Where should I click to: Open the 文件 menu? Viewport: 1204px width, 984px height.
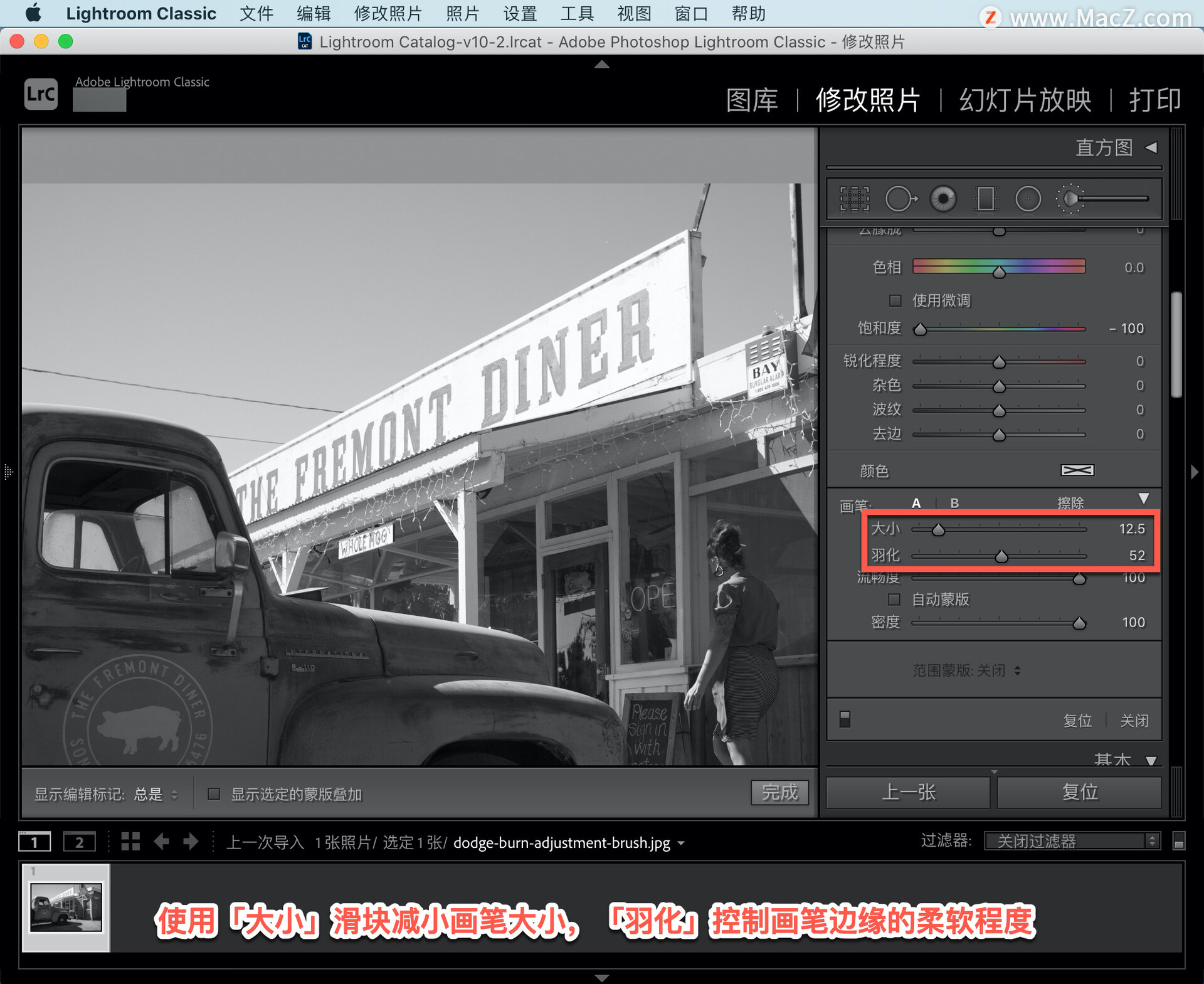pyautogui.click(x=256, y=13)
